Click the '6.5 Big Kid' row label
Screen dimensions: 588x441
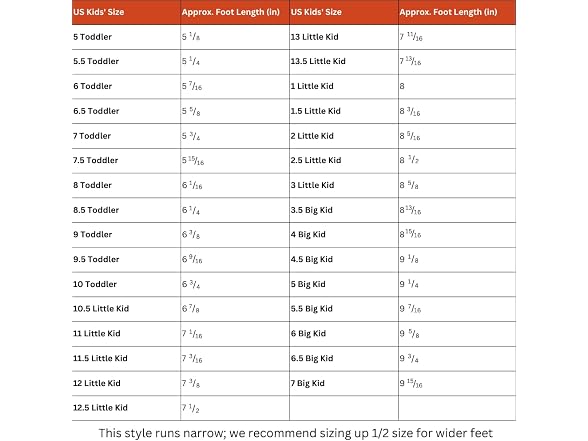click(x=344, y=358)
